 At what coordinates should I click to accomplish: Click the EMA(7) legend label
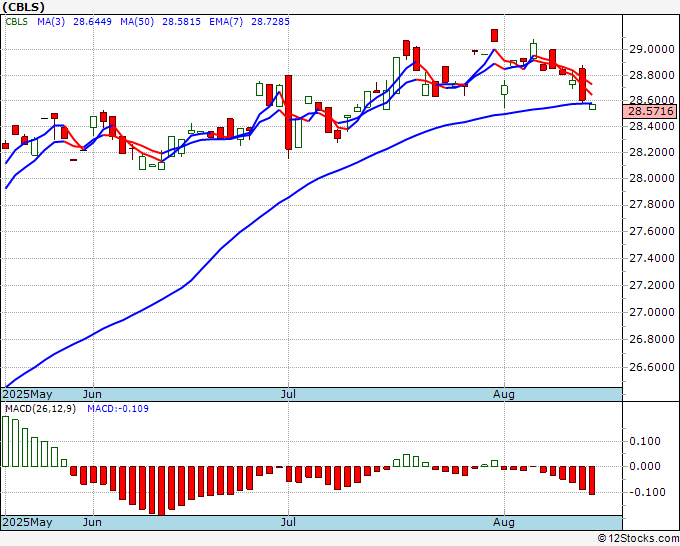click(226, 22)
